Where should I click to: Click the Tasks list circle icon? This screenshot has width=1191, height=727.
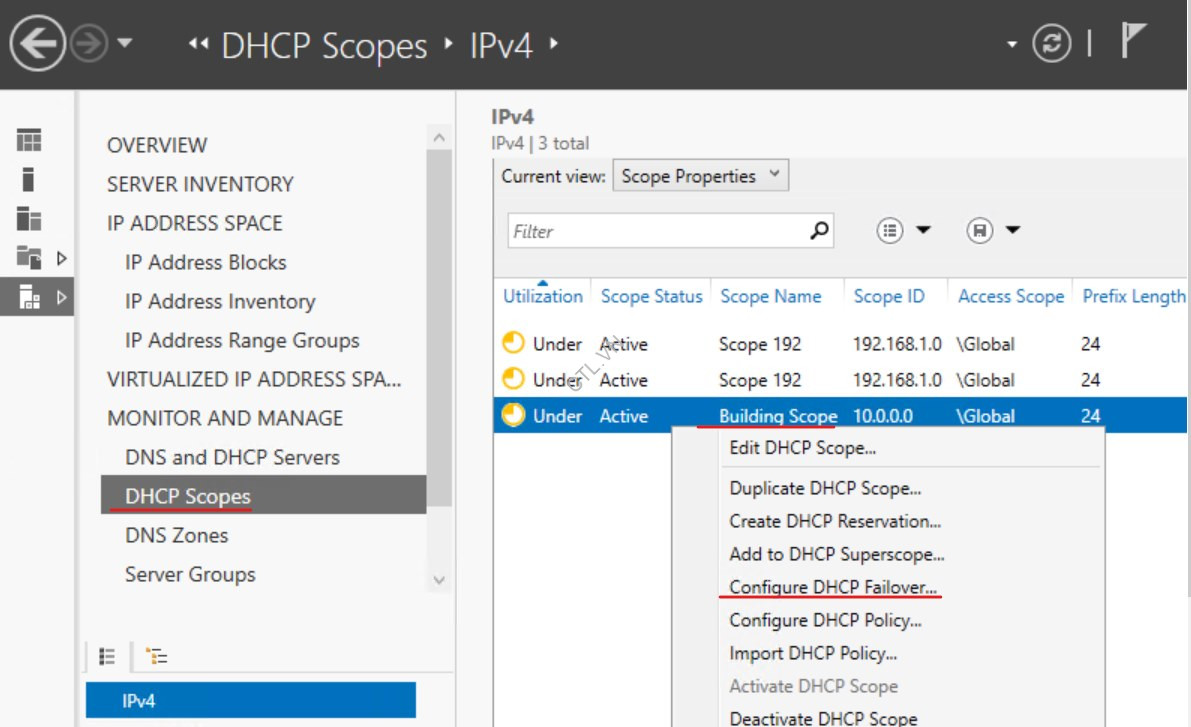click(x=888, y=230)
